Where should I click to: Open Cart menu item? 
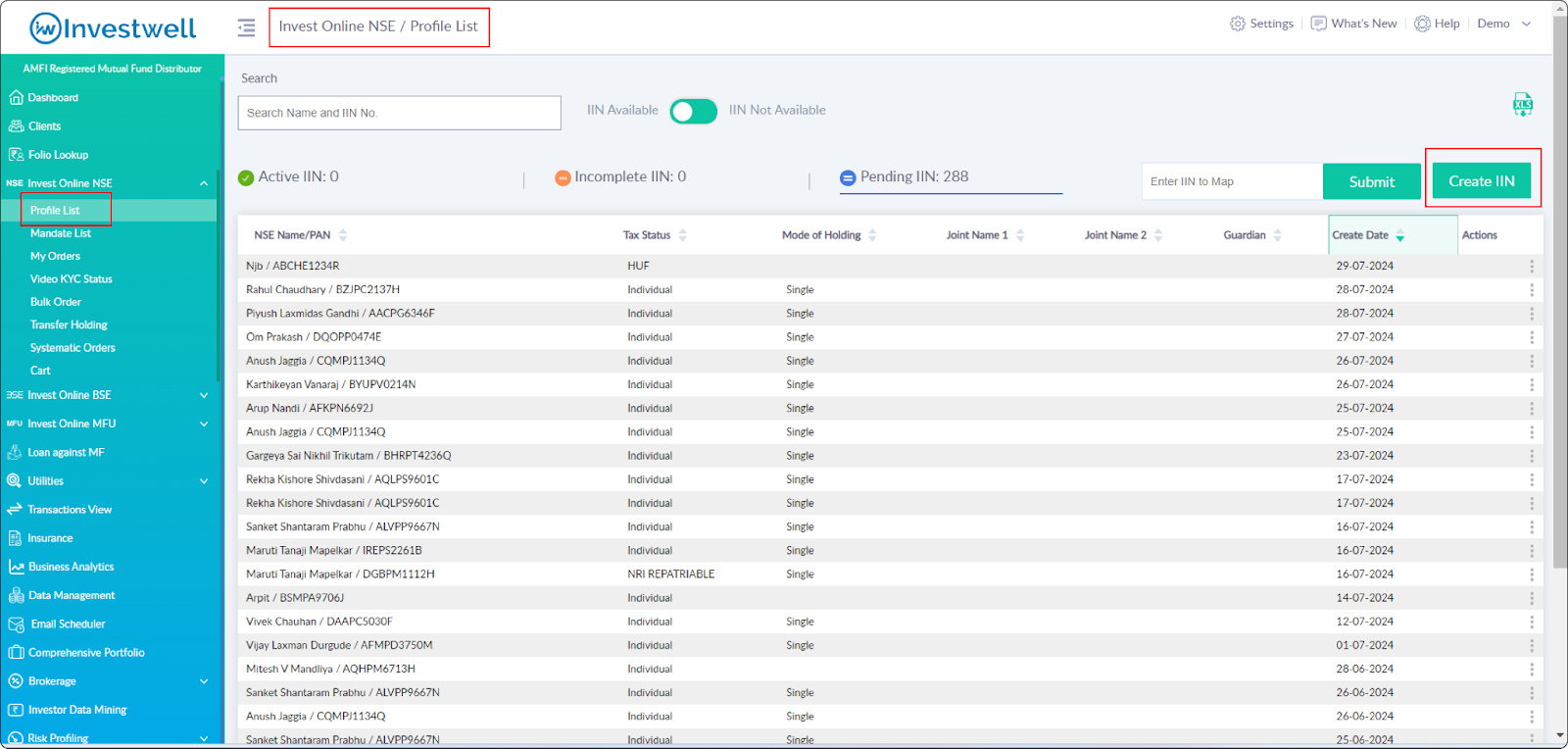(40, 371)
